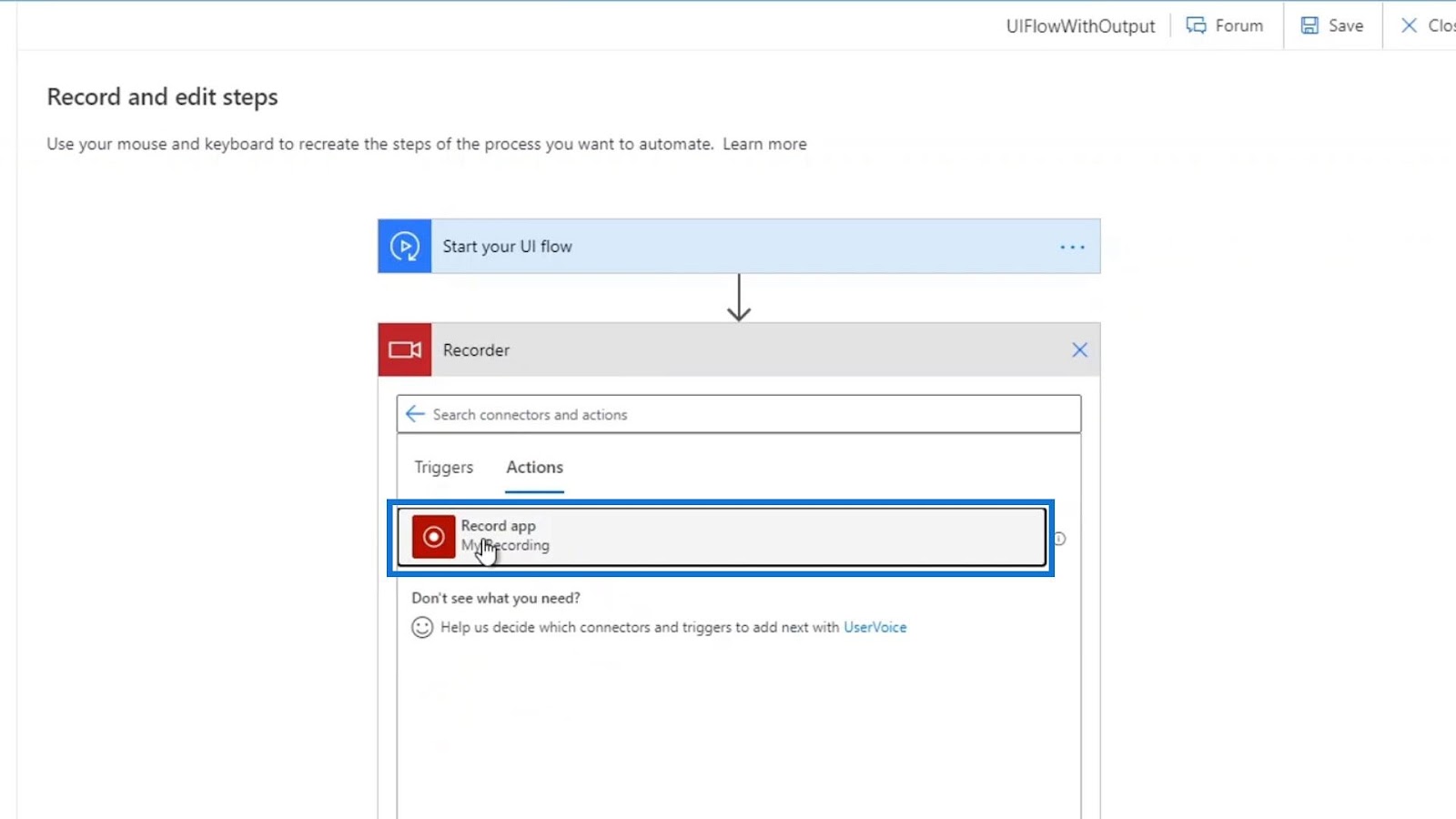Screen dimensions: 1456x819
Task: Select the Actions tab
Action: pos(534,467)
